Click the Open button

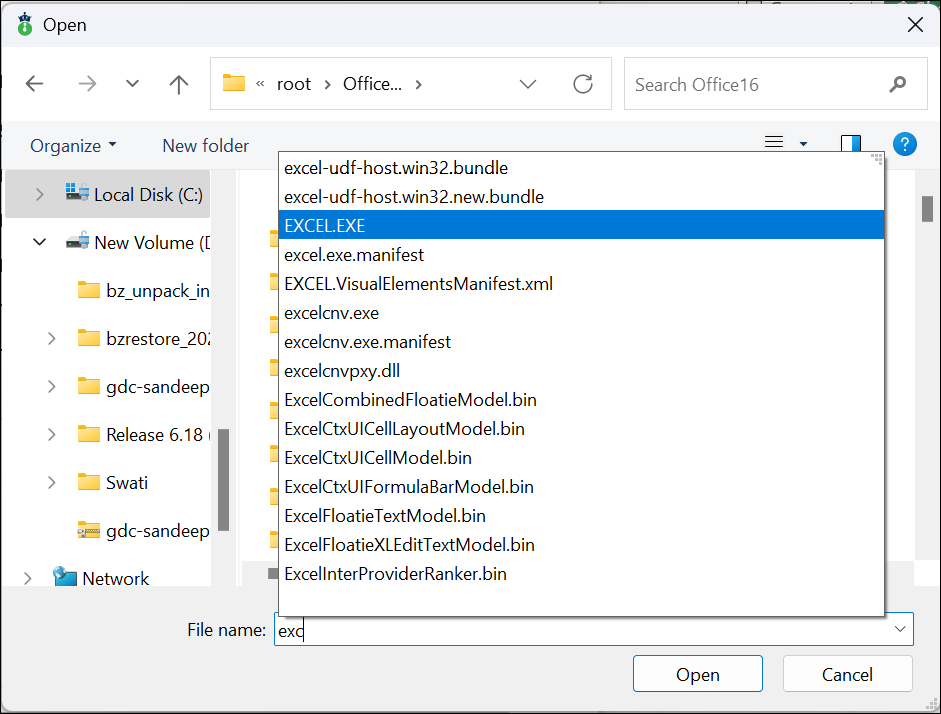pyautogui.click(x=697, y=674)
